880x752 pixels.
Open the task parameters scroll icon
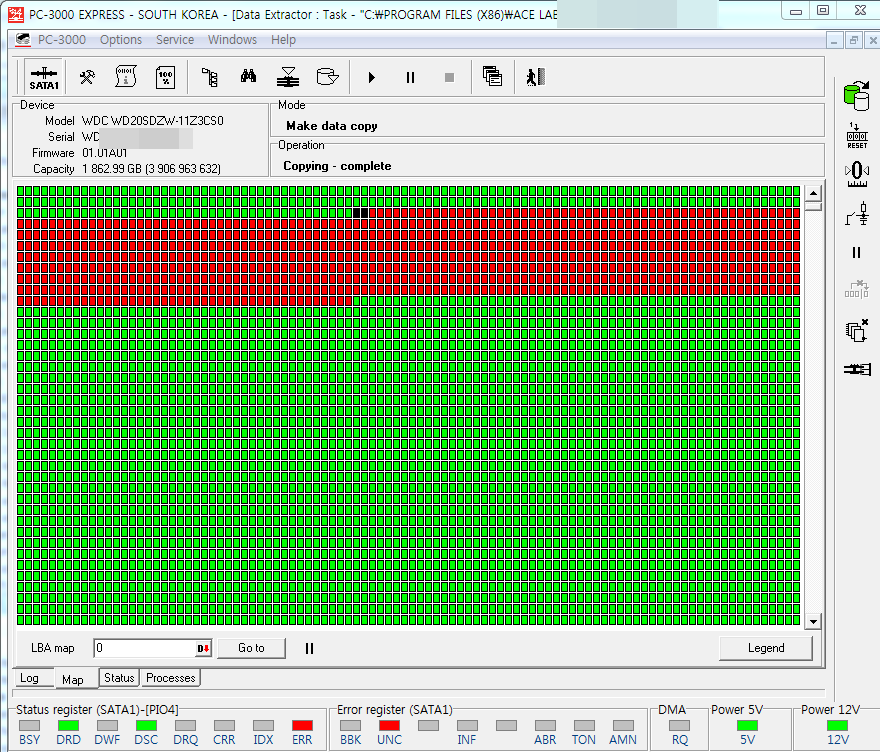coord(125,77)
